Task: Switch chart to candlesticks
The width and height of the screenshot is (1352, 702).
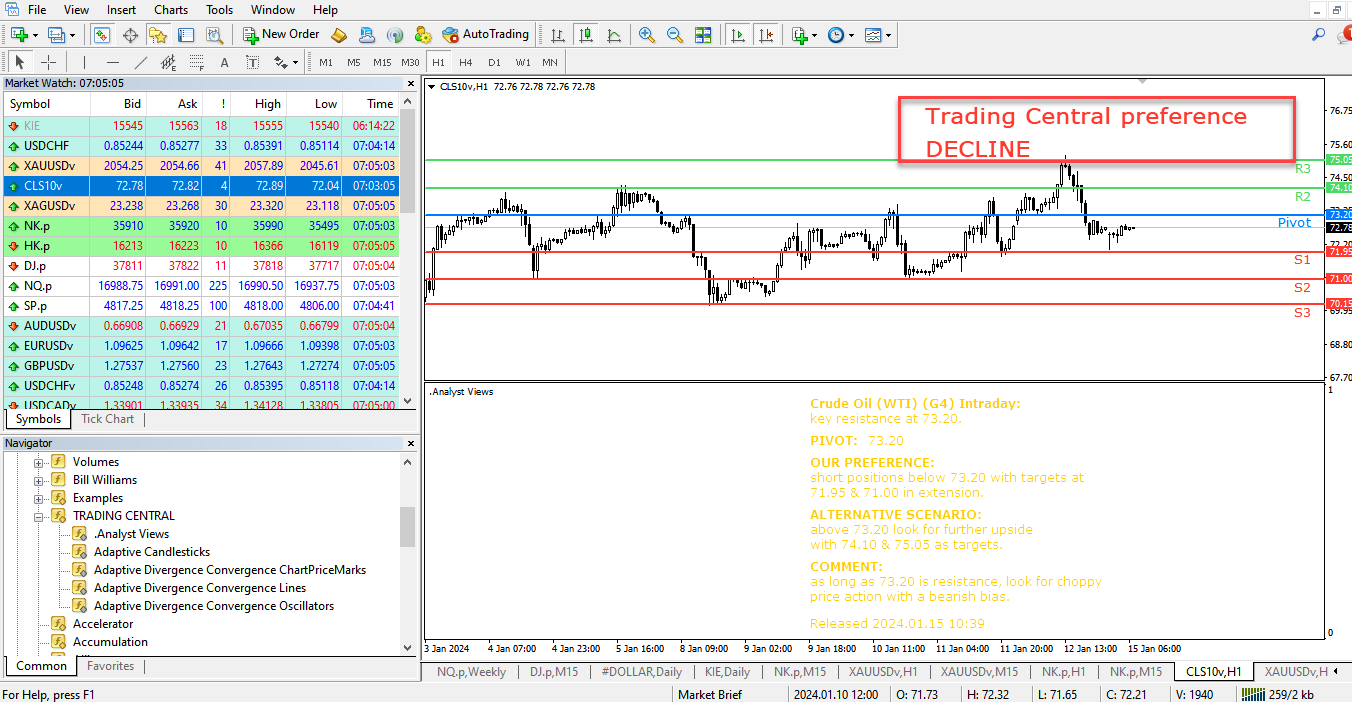Action: click(587, 35)
